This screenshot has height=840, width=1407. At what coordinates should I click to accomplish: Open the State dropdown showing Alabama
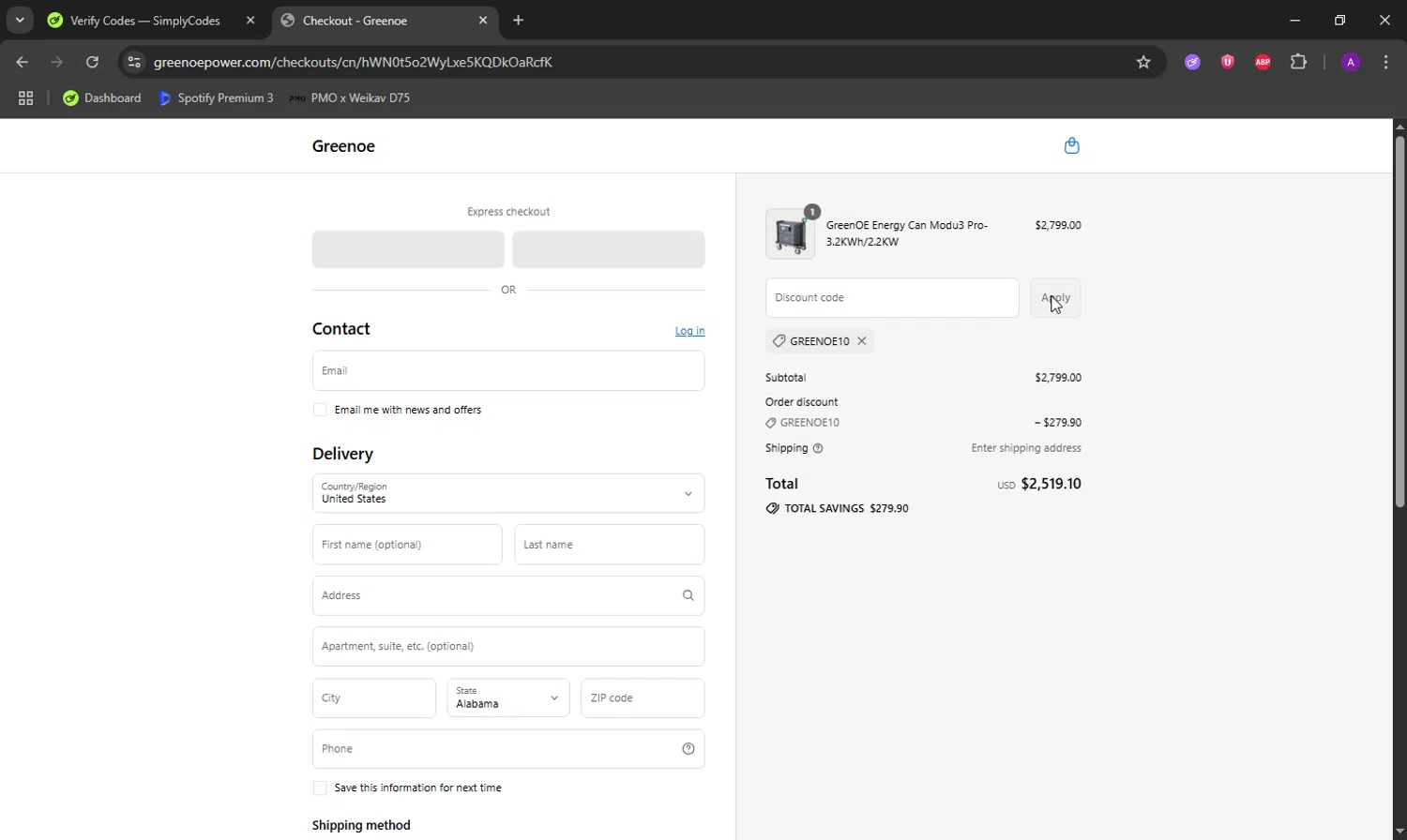click(507, 697)
